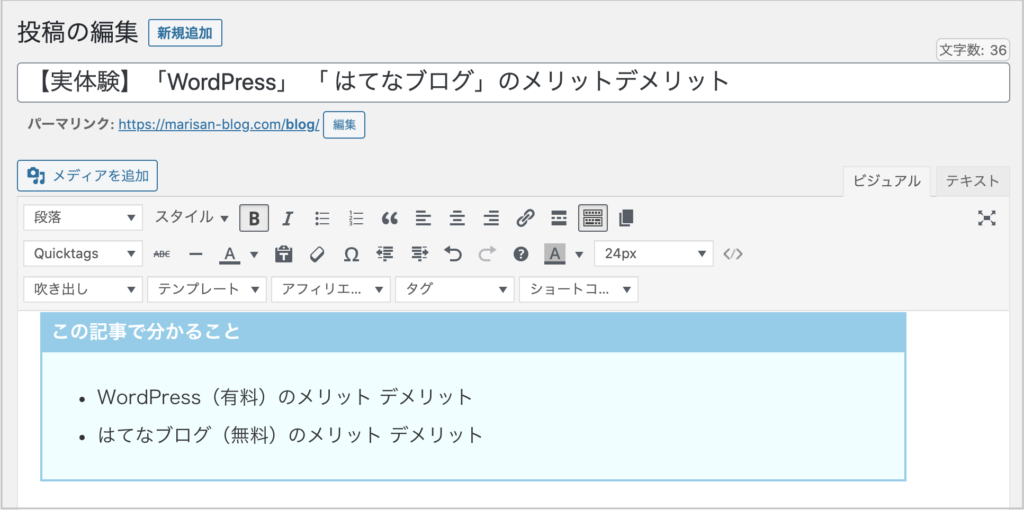
Task: Align text right
Action: pyautogui.click(x=491, y=218)
